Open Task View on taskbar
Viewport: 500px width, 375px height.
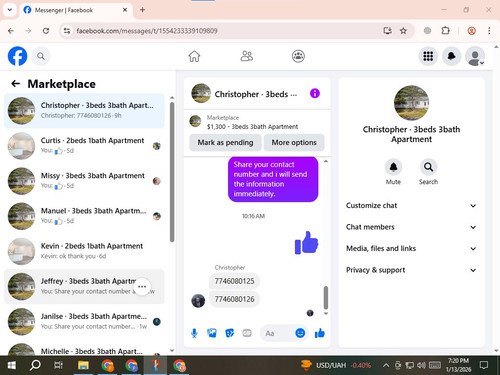(x=59, y=365)
